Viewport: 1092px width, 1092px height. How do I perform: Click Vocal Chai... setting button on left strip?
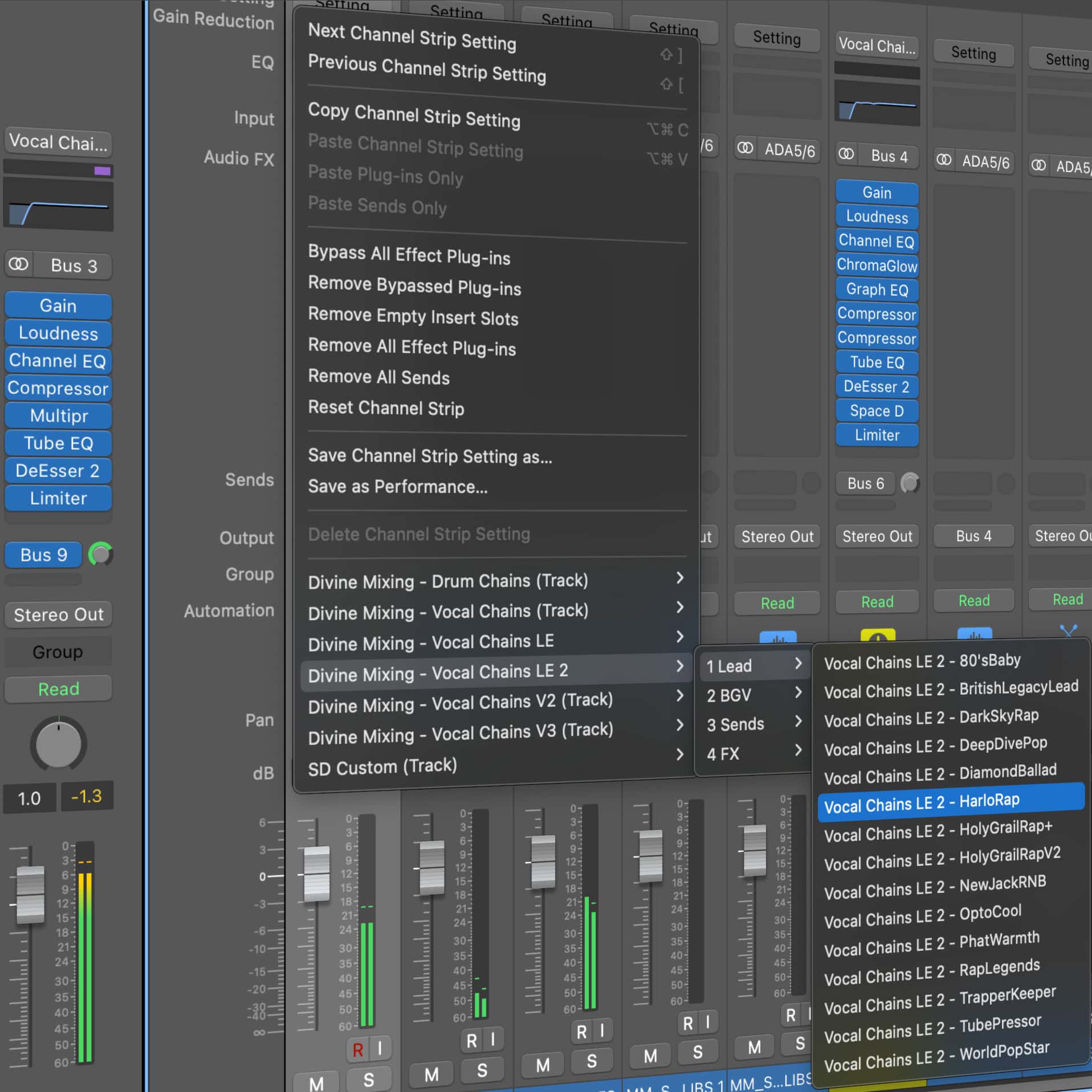[x=58, y=142]
